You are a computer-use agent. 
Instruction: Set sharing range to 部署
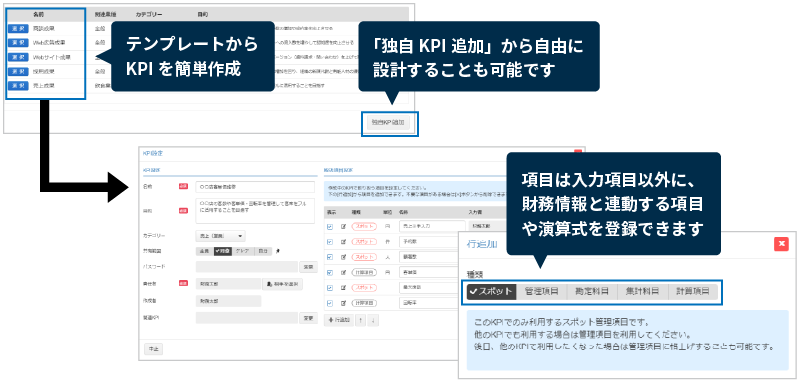tap(222, 251)
